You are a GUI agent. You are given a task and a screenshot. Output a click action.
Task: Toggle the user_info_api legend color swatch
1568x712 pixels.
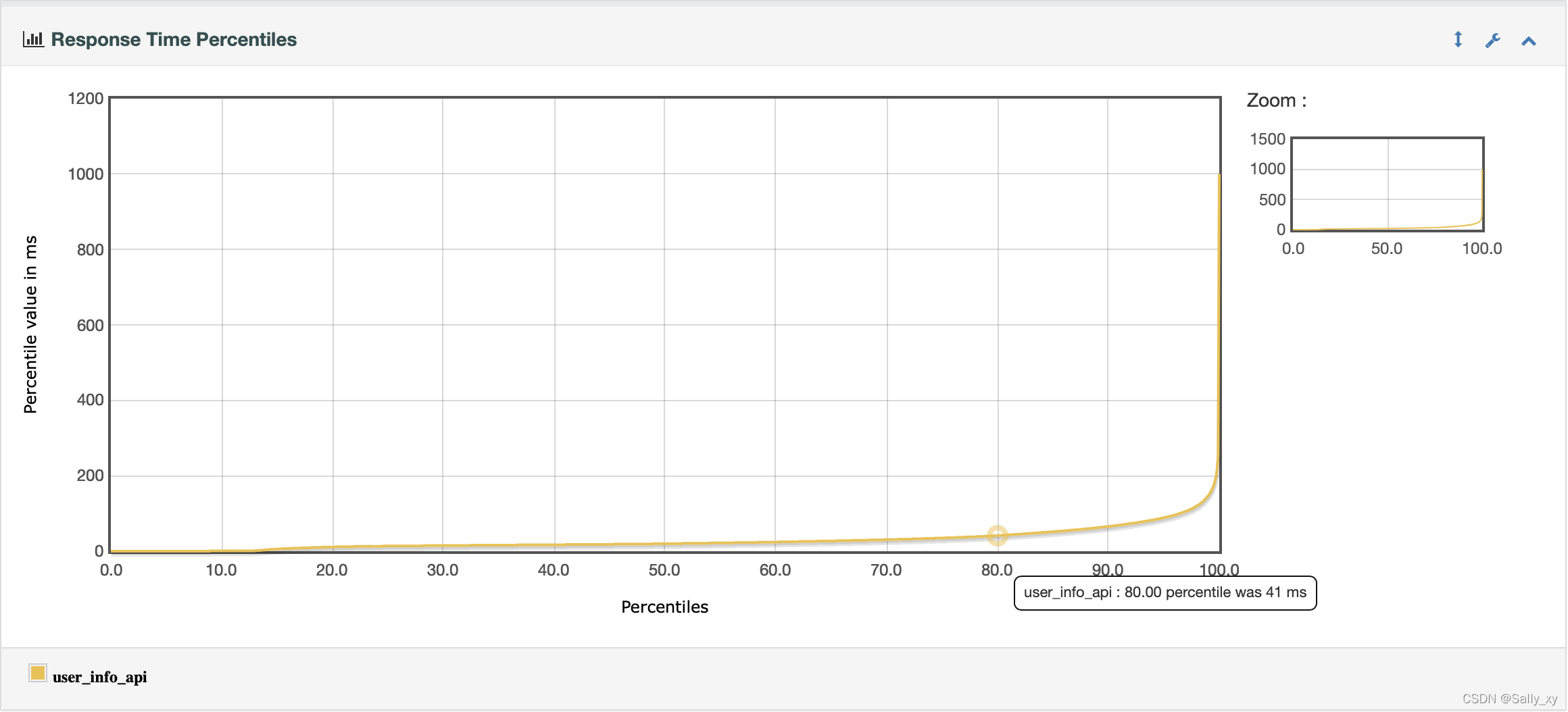tap(38, 673)
